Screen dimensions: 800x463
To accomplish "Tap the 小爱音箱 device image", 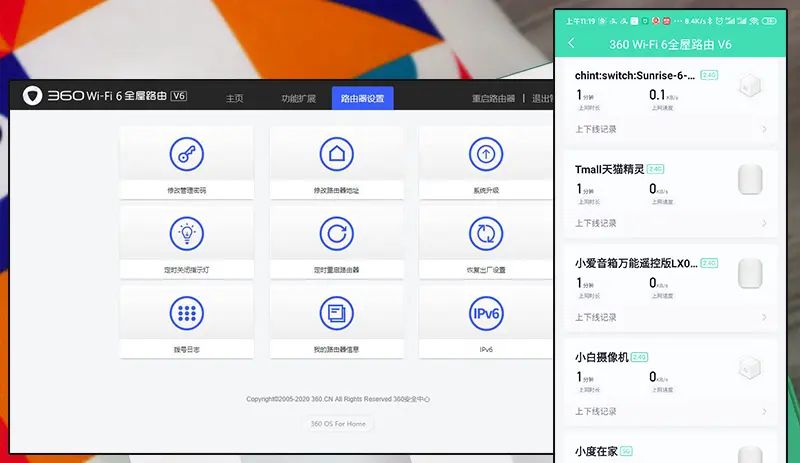I will pos(750,274).
